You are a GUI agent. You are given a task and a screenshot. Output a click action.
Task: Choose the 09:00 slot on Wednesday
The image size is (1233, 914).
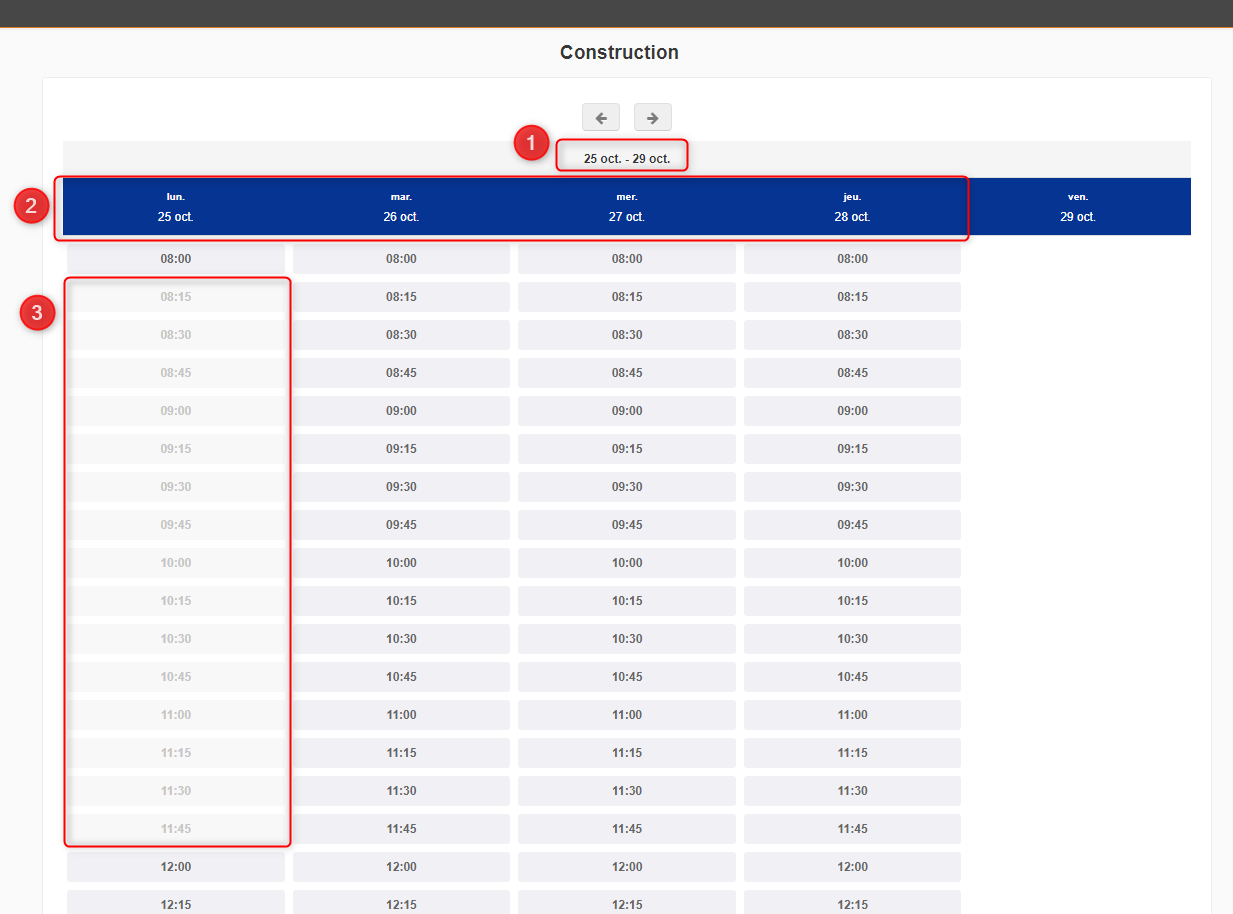click(627, 411)
